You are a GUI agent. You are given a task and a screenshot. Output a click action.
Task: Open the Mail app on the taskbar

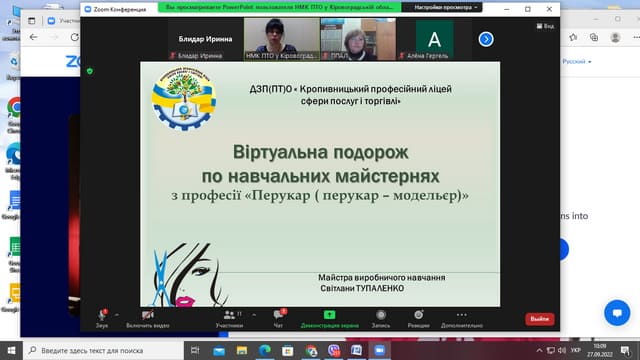click(219, 350)
